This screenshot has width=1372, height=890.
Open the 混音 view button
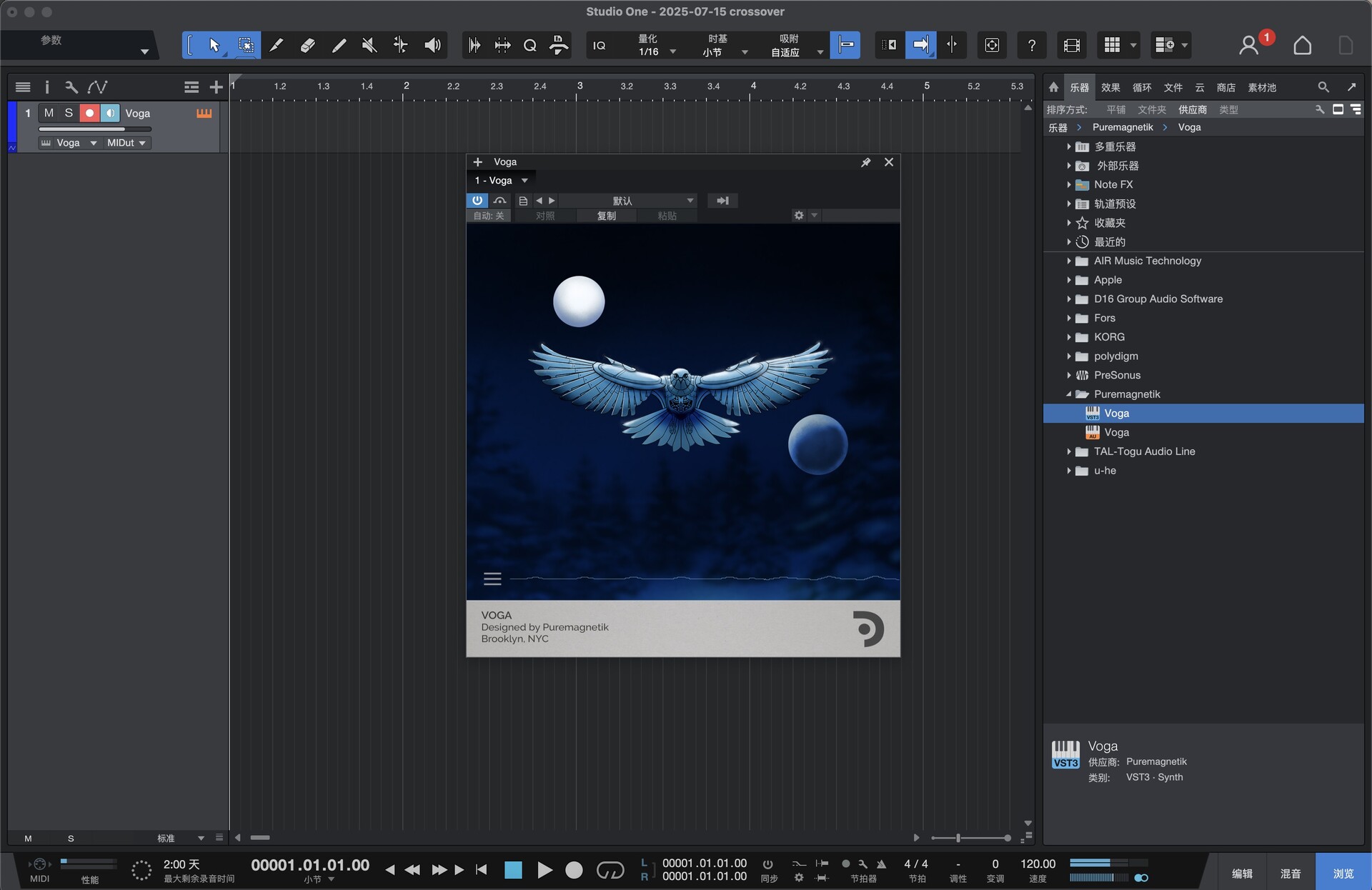1291,873
